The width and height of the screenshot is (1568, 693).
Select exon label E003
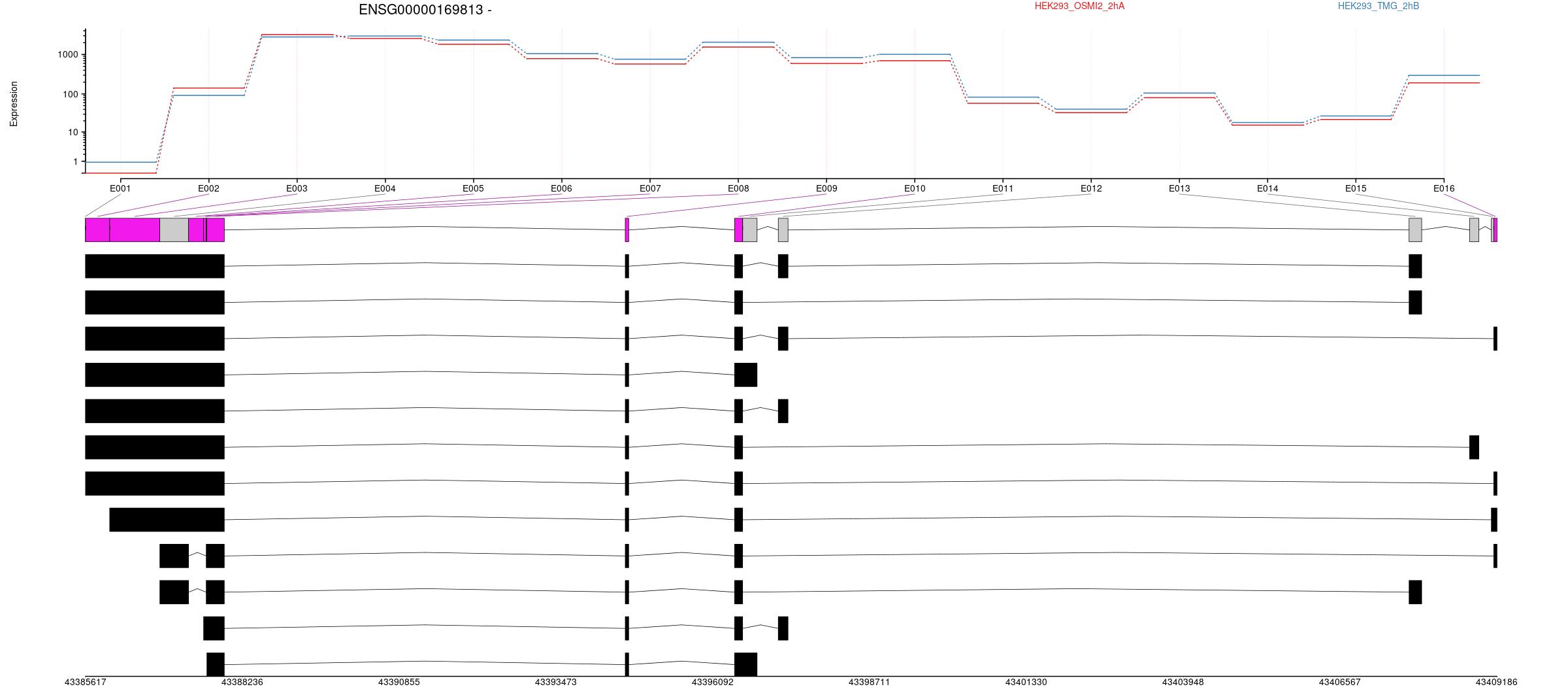(x=297, y=188)
